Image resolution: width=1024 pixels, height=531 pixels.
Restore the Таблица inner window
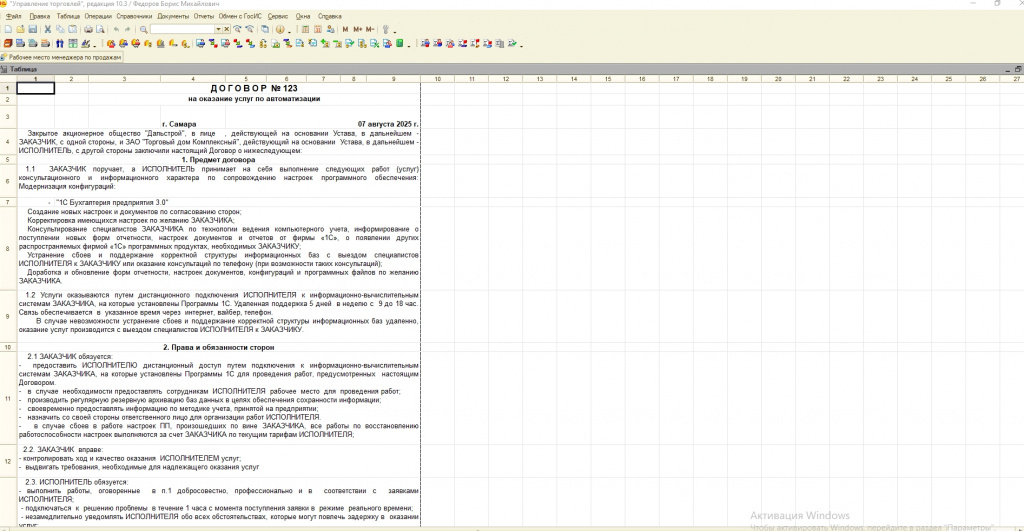[1017, 69]
